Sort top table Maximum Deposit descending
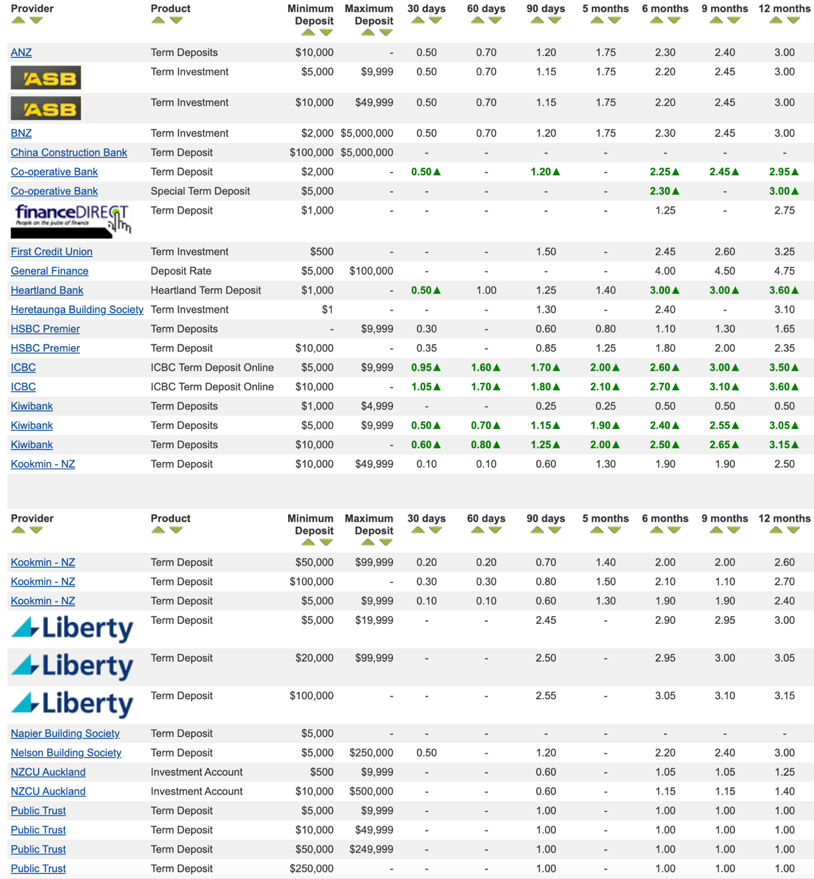This screenshot has height=879, width=814. click(x=386, y=33)
